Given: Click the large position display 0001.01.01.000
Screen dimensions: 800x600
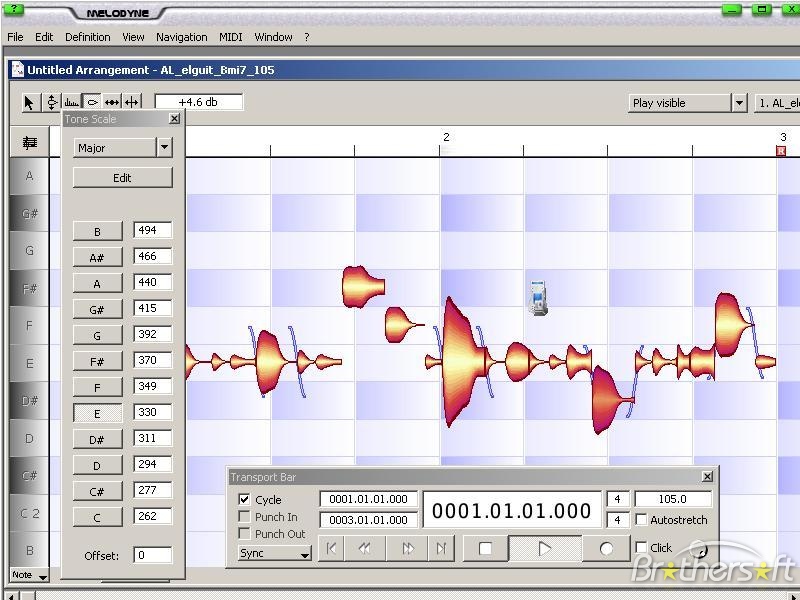Looking at the screenshot, I should (512, 510).
